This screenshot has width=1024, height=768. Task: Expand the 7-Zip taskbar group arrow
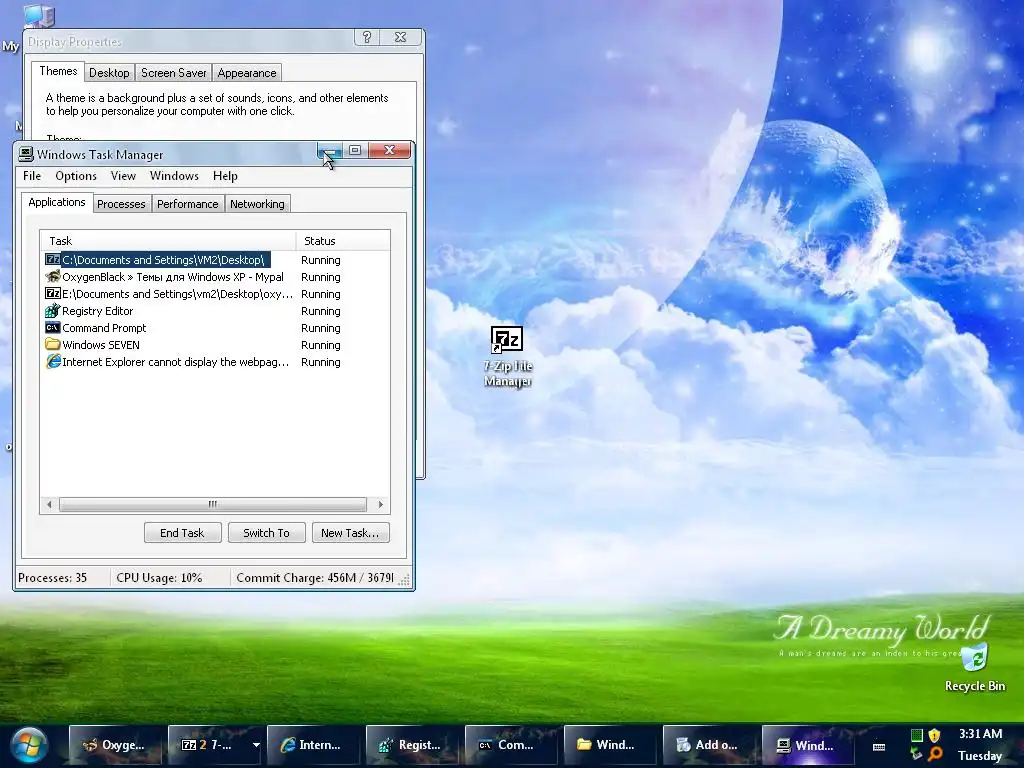[256, 744]
